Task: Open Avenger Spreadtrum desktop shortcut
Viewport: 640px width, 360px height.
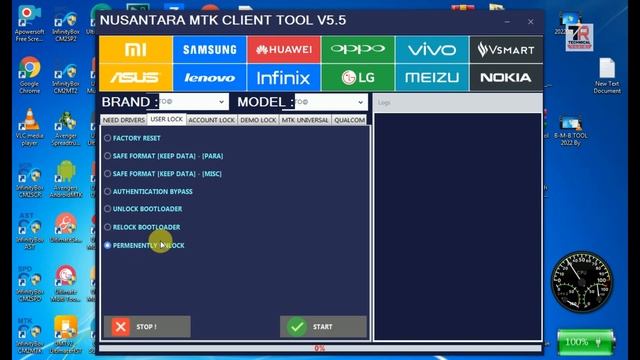Action: pyautogui.click(x=66, y=129)
